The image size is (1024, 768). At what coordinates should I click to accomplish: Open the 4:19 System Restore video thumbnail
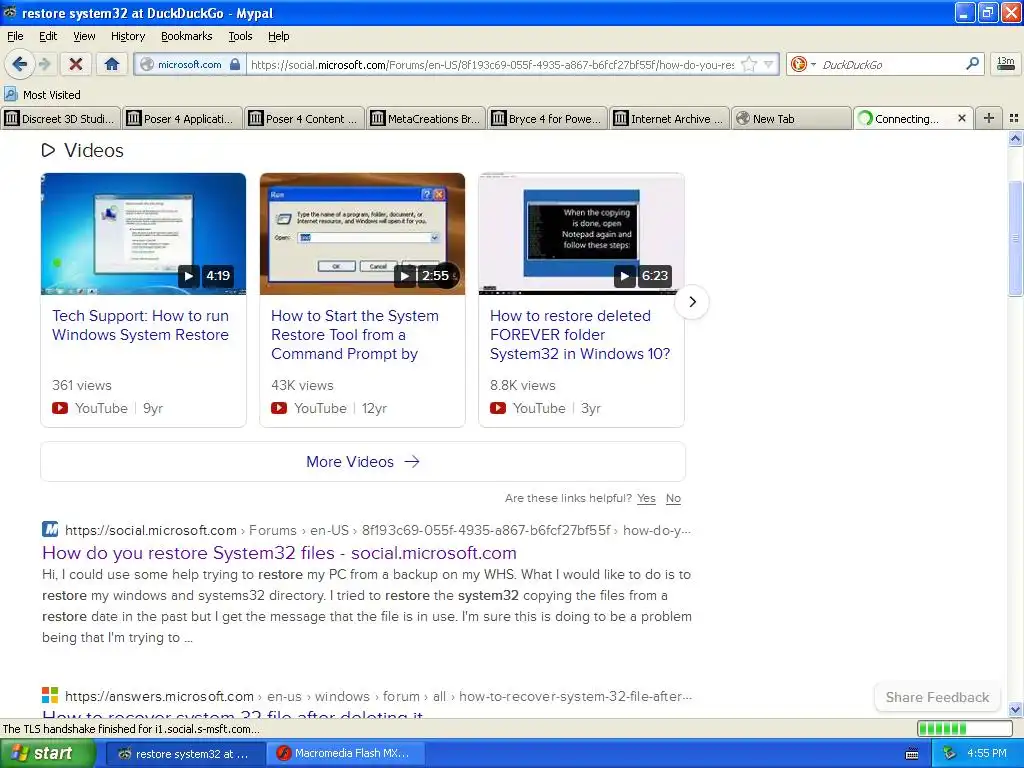(144, 234)
